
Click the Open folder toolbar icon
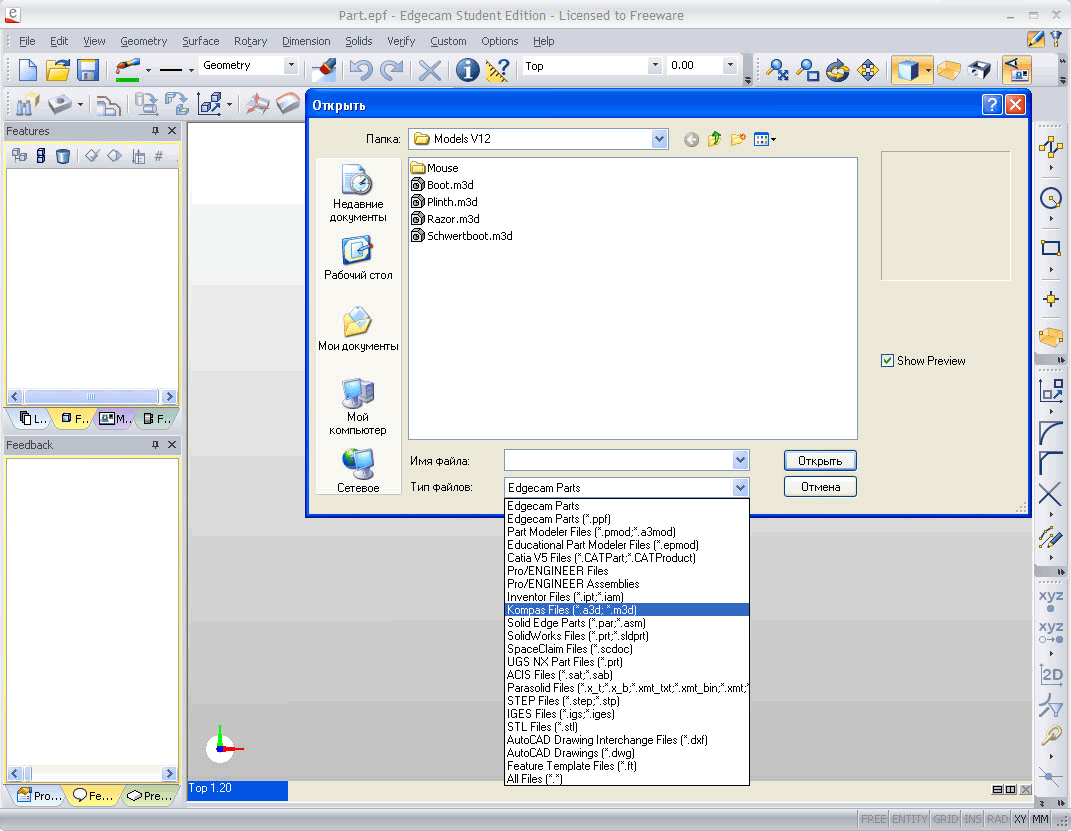tap(58, 70)
